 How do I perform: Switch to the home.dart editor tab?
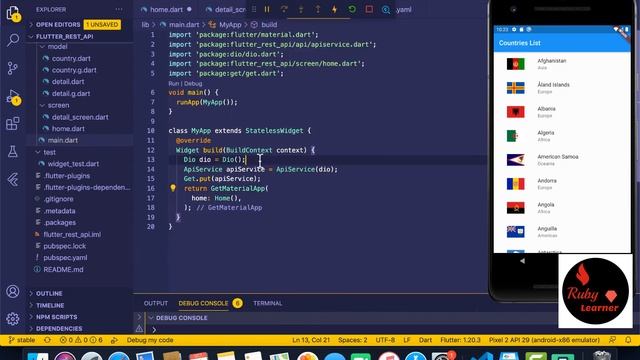pyautogui.click(x=166, y=9)
